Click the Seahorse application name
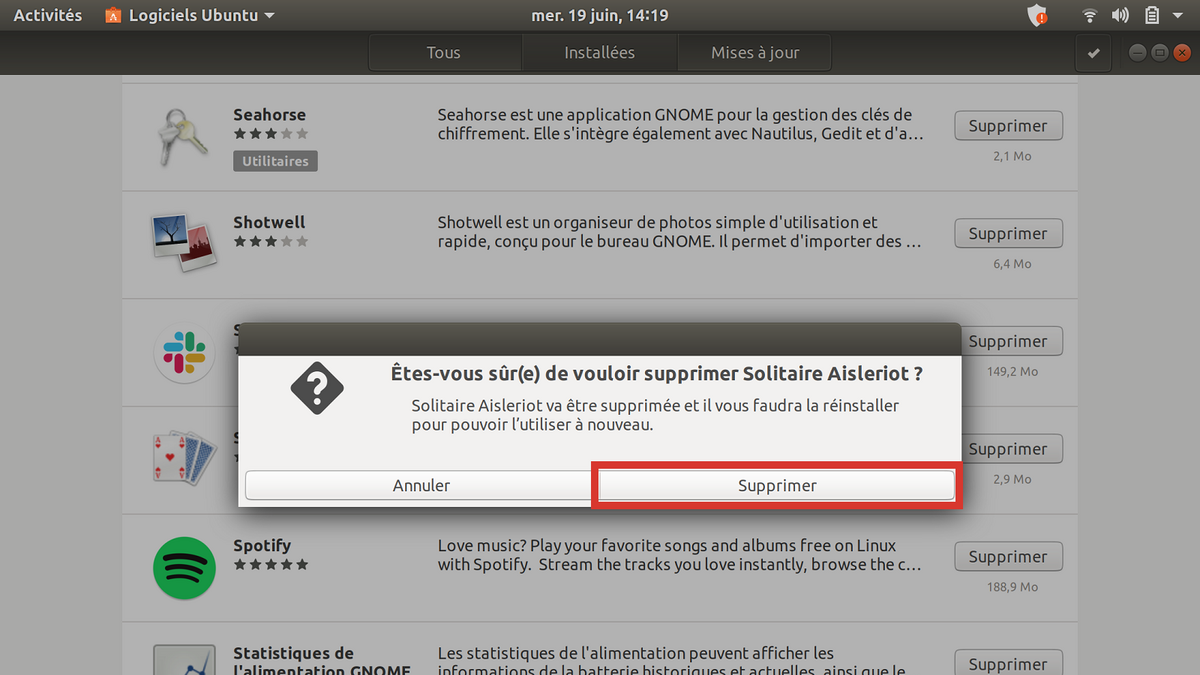This screenshot has height=675, width=1200. [x=269, y=115]
